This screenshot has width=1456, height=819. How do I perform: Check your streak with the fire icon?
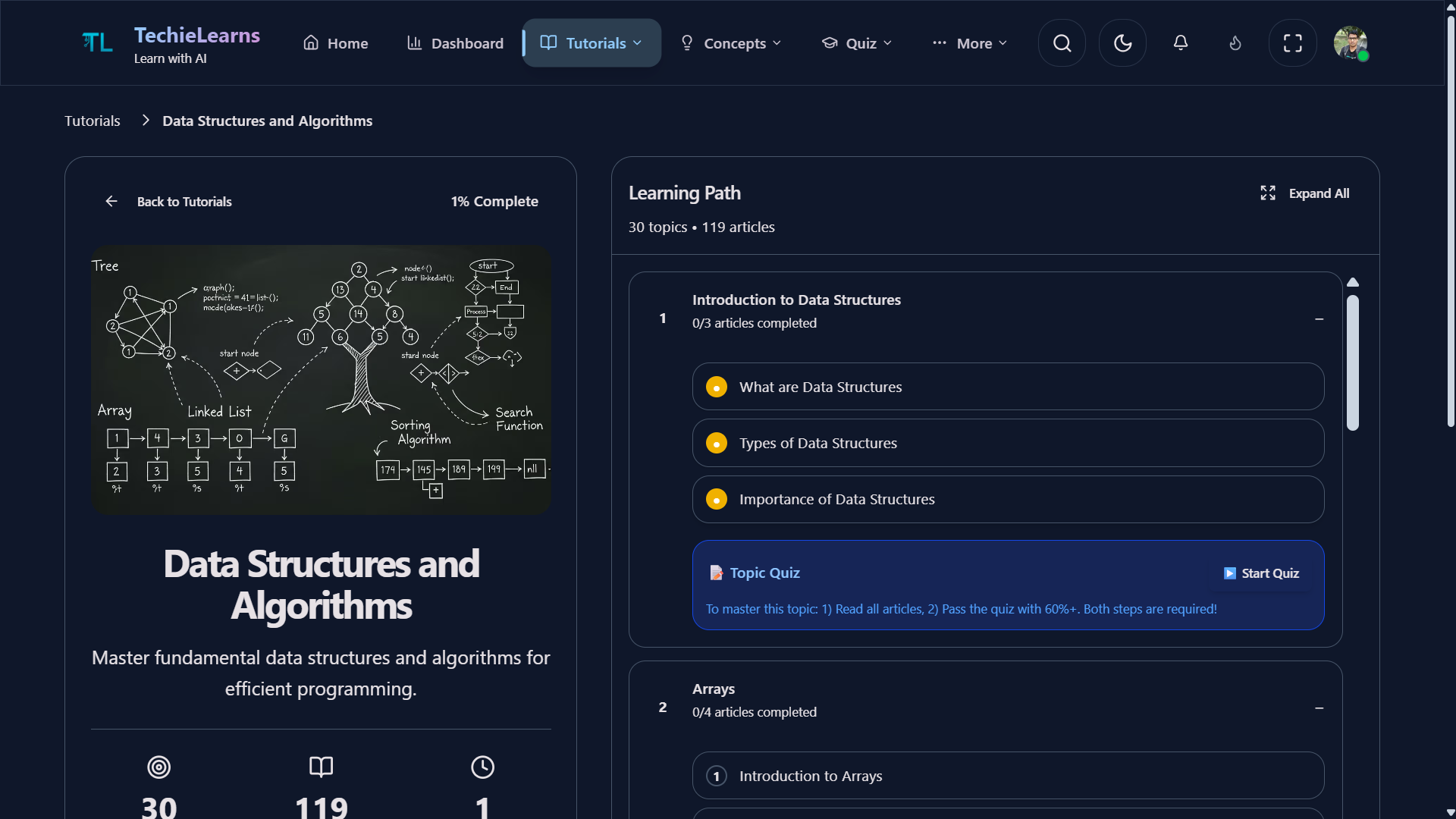(x=1235, y=43)
